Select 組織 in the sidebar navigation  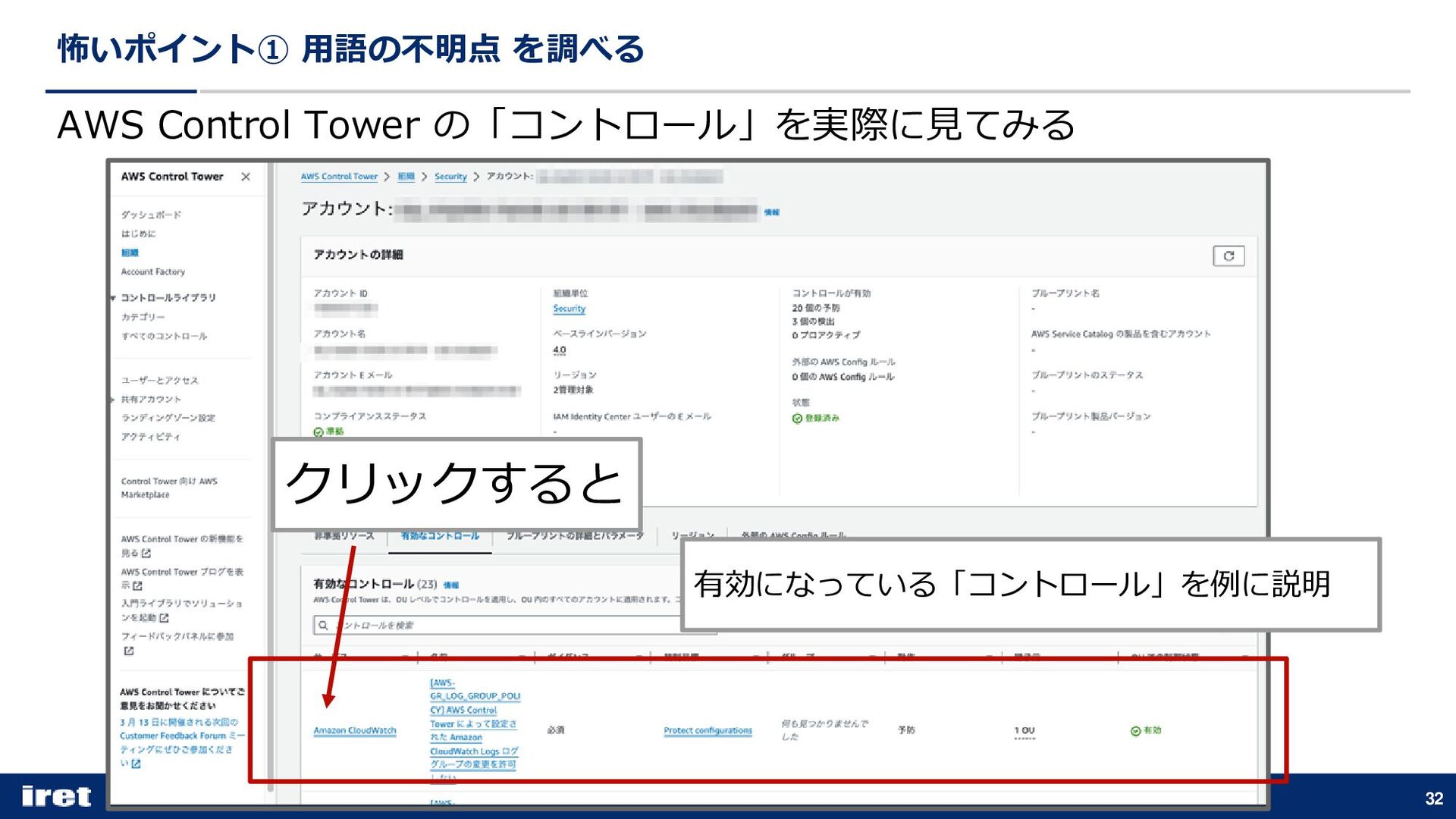130,253
